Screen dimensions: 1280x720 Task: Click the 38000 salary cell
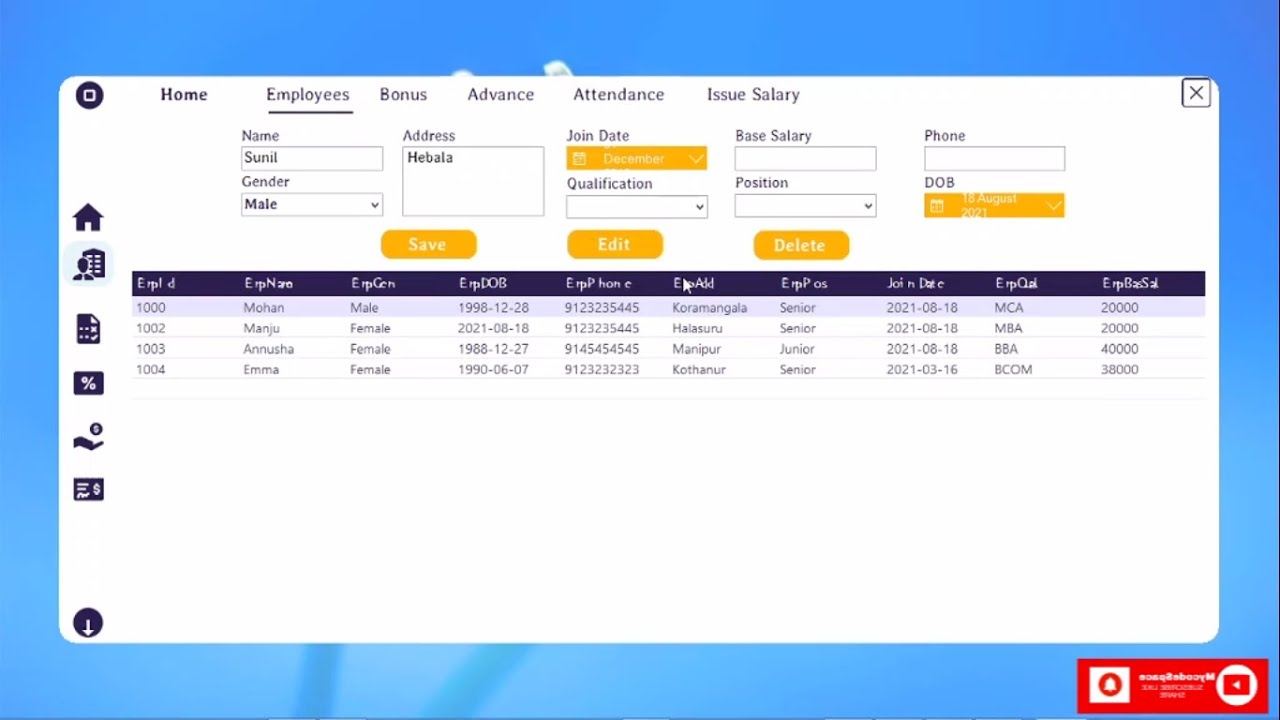(x=1120, y=369)
